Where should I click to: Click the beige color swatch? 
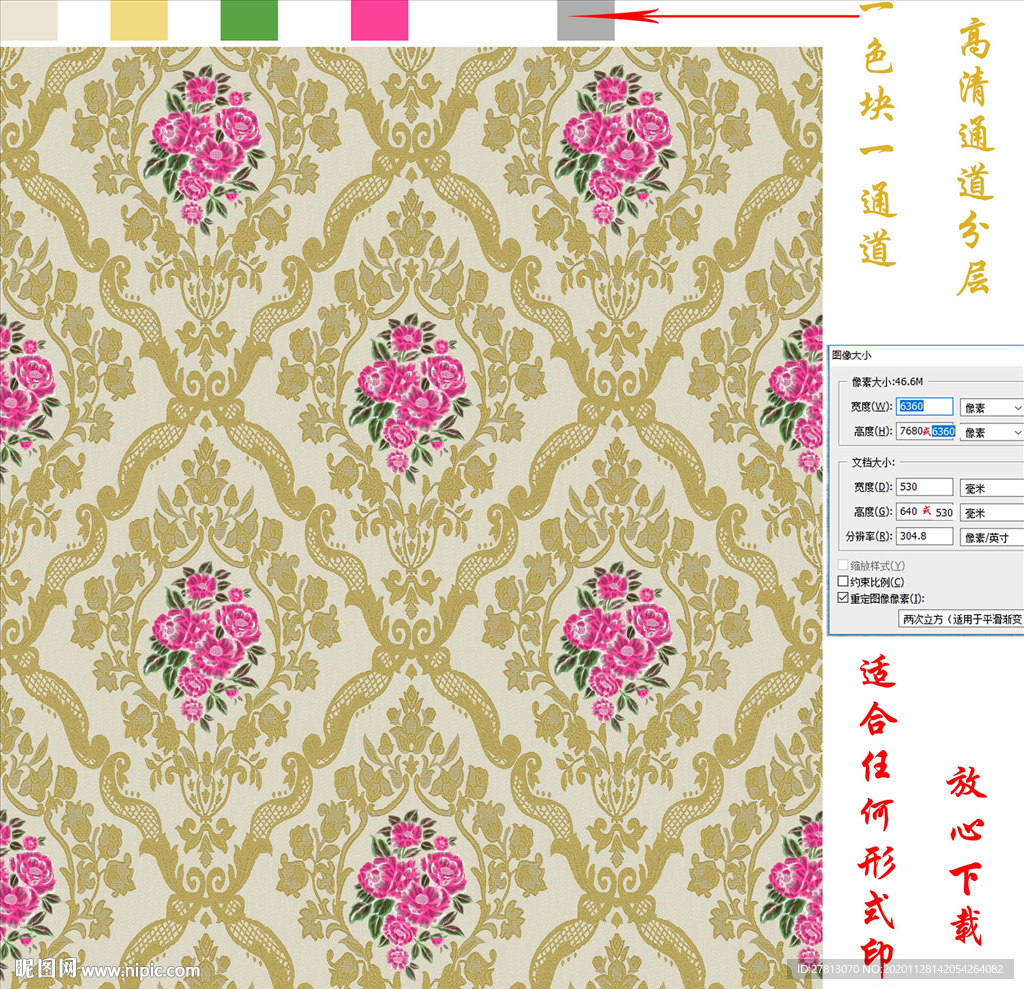click(29, 20)
